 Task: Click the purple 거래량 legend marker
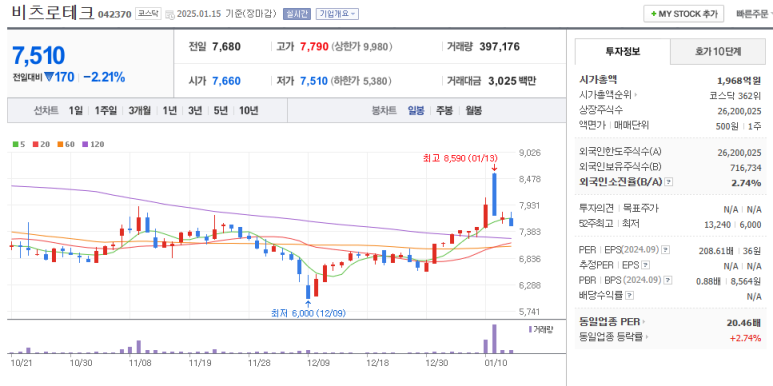coord(530,329)
